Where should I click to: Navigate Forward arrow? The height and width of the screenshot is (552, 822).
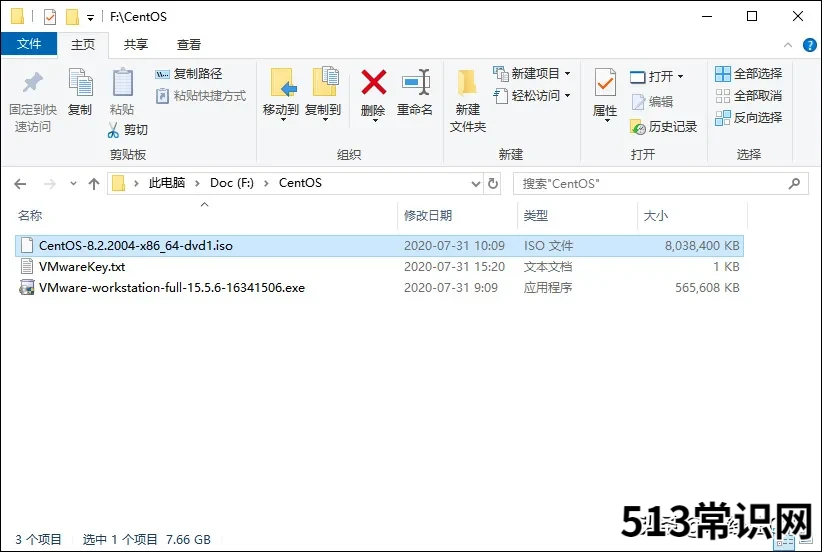50,184
